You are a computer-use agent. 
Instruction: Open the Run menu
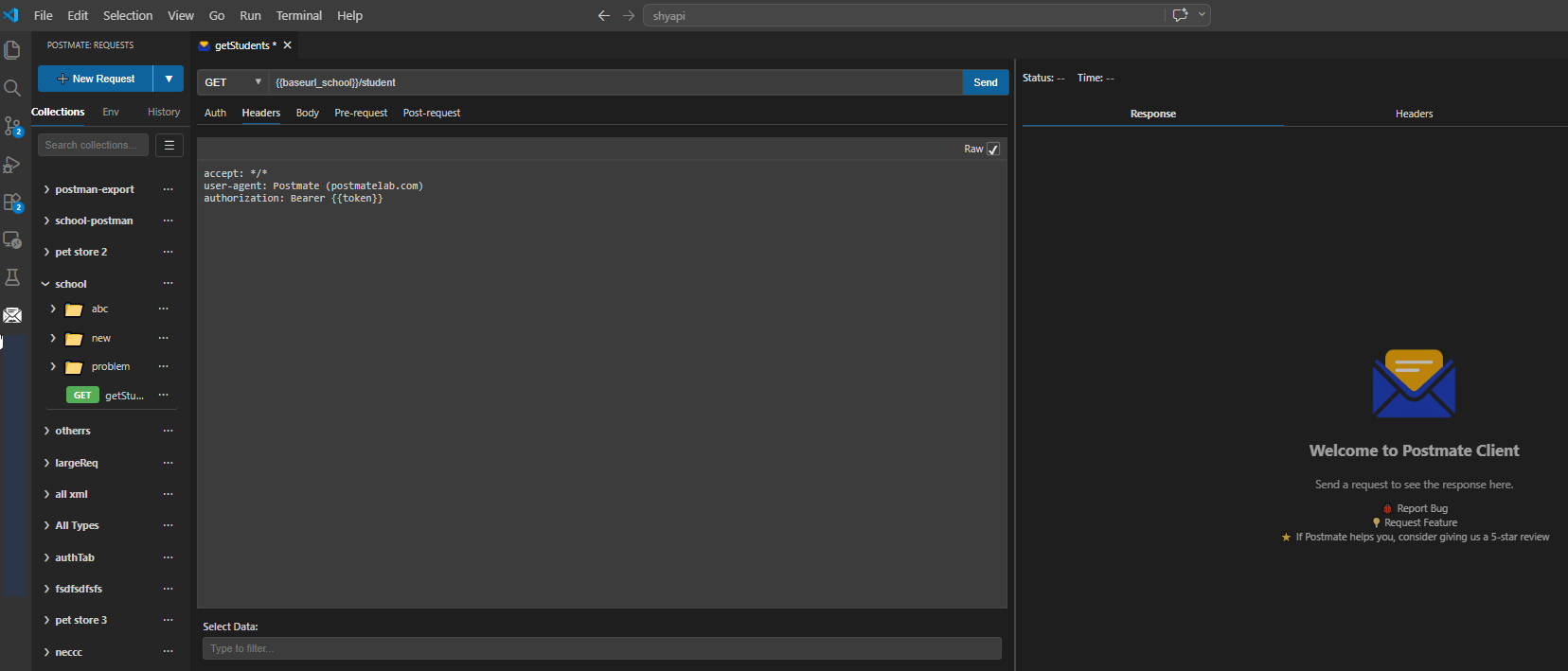coord(250,15)
